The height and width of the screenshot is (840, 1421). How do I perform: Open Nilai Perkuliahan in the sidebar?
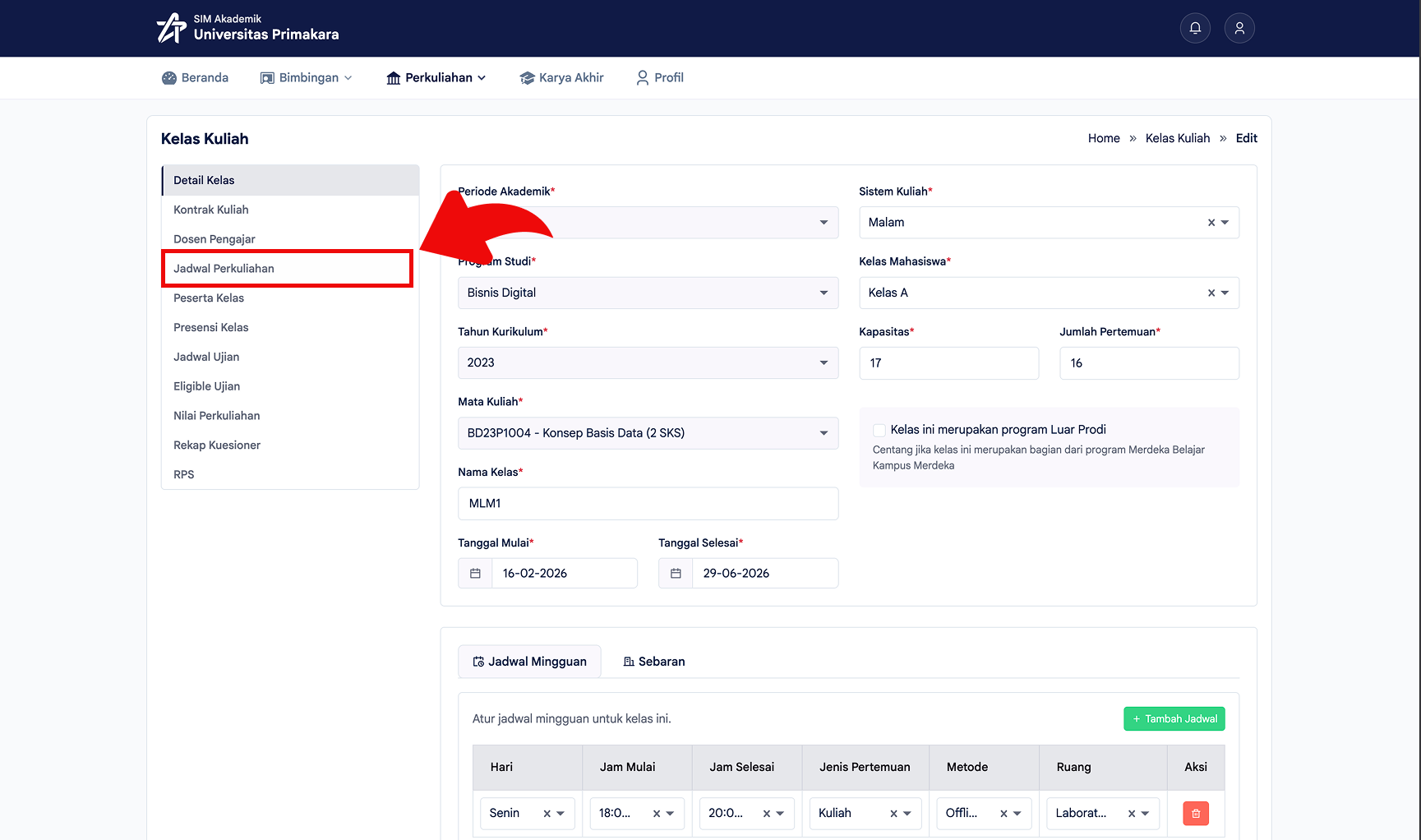point(291,416)
